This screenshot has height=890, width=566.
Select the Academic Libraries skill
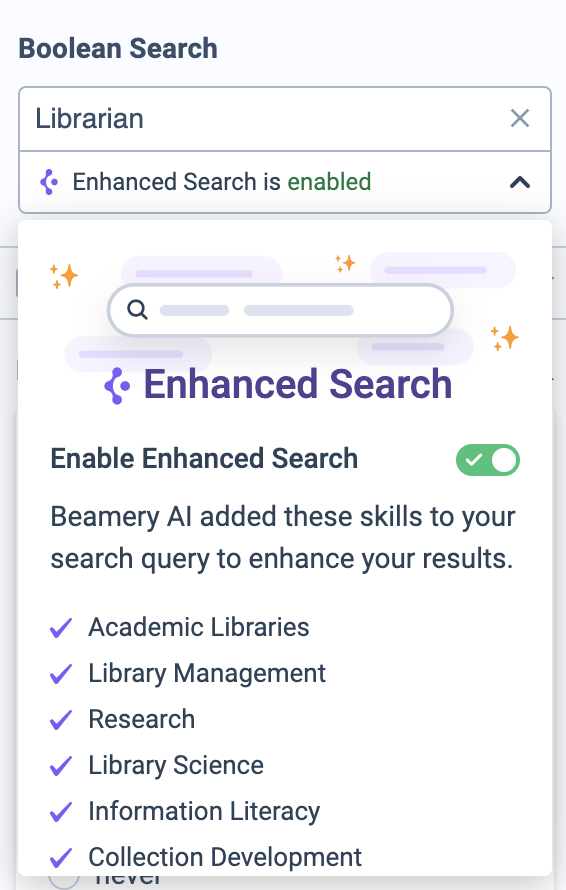coord(199,627)
